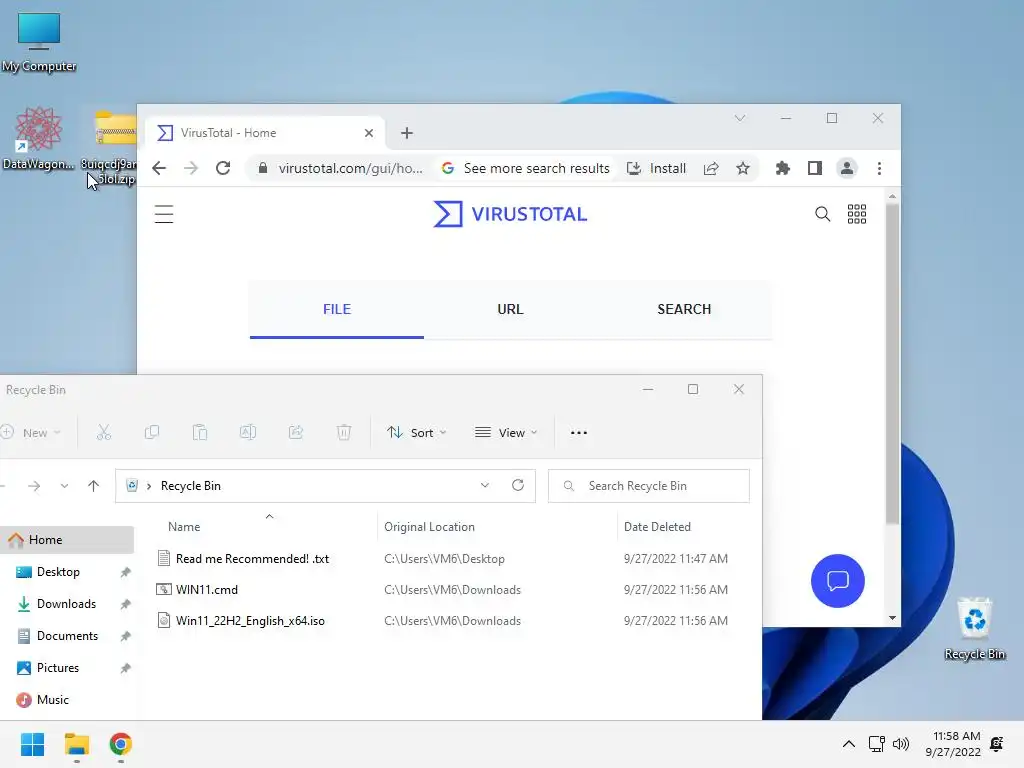Open Documents in Explorer sidebar
Viewport: 1024px width, 768px height.
(x=68, y=635)
